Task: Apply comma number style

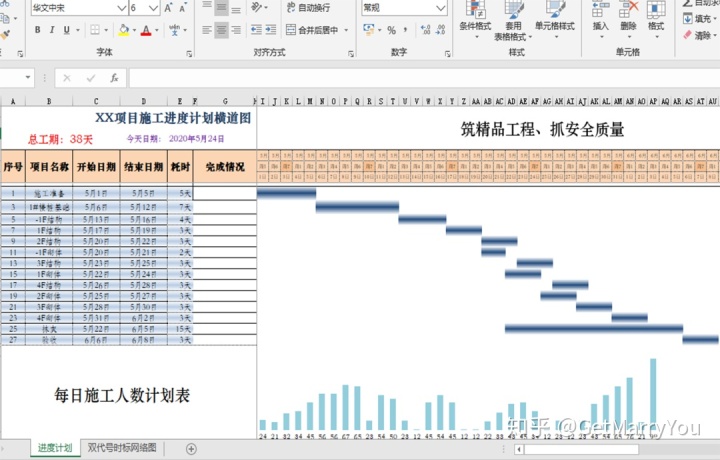Action: click(x=405, y=30)
